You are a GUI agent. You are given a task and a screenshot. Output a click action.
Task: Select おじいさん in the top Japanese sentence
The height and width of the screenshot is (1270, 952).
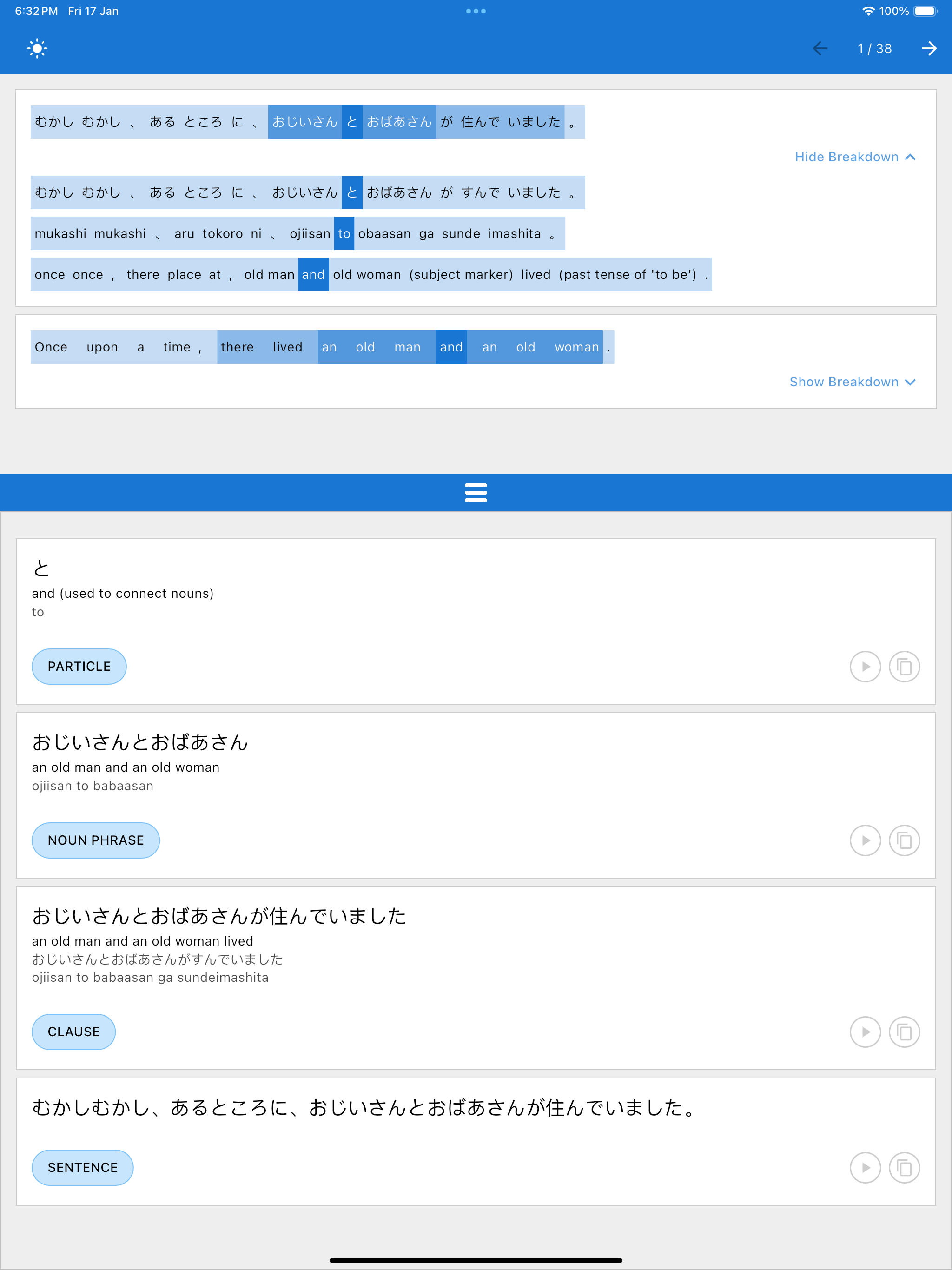coord(304,122)
